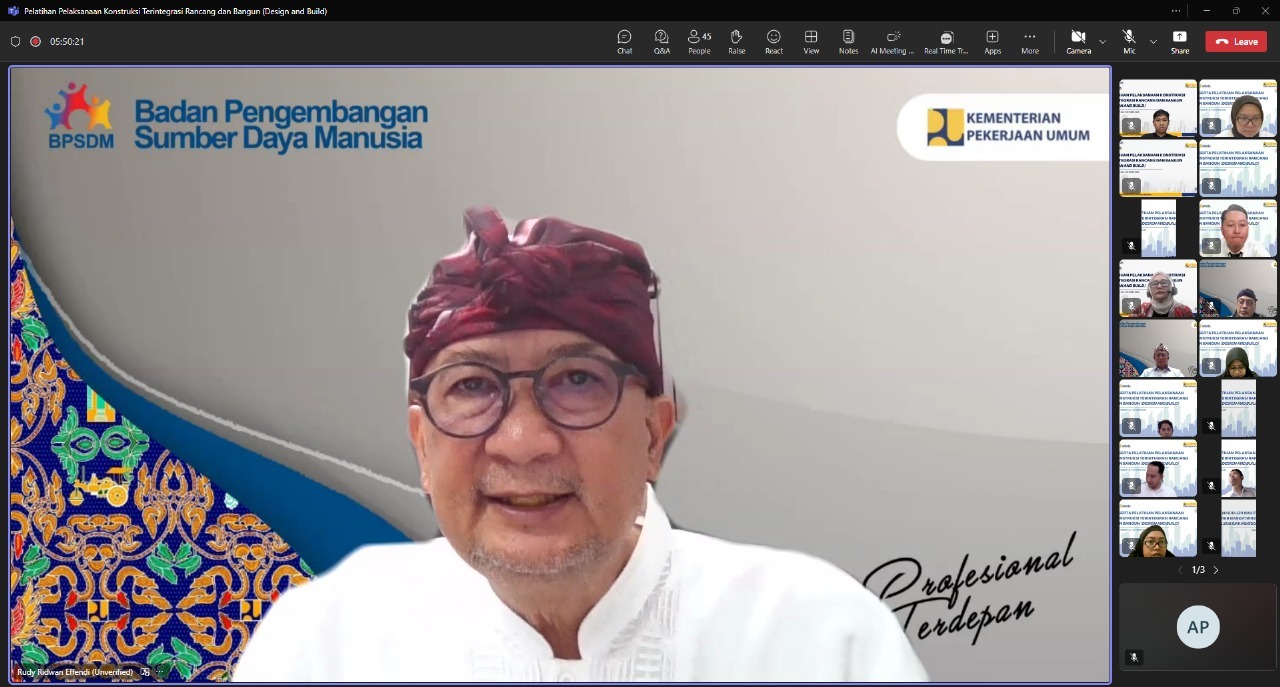Open meeting Notes

click(x=848, y=41)
